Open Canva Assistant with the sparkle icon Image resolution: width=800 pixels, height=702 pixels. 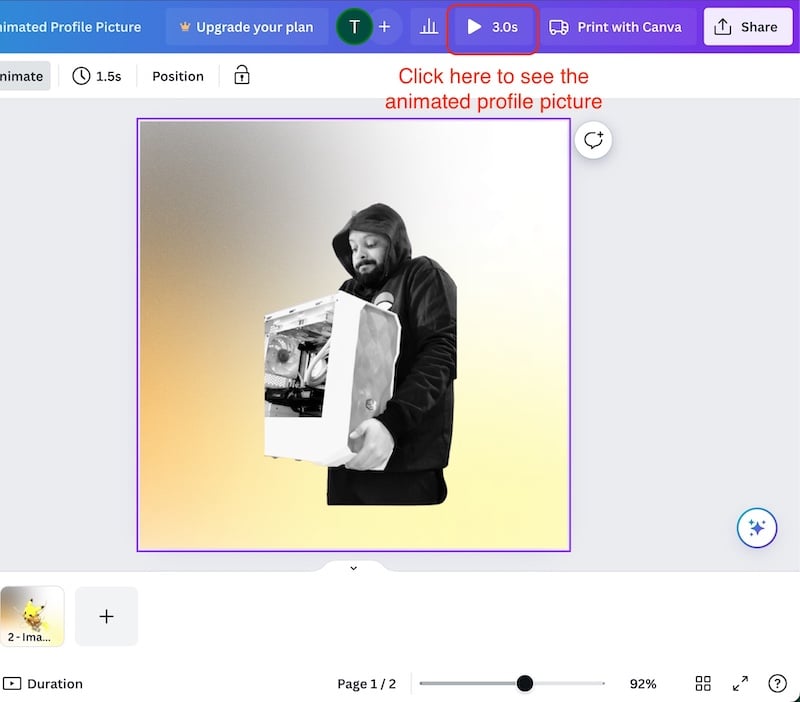pos(757,528)
